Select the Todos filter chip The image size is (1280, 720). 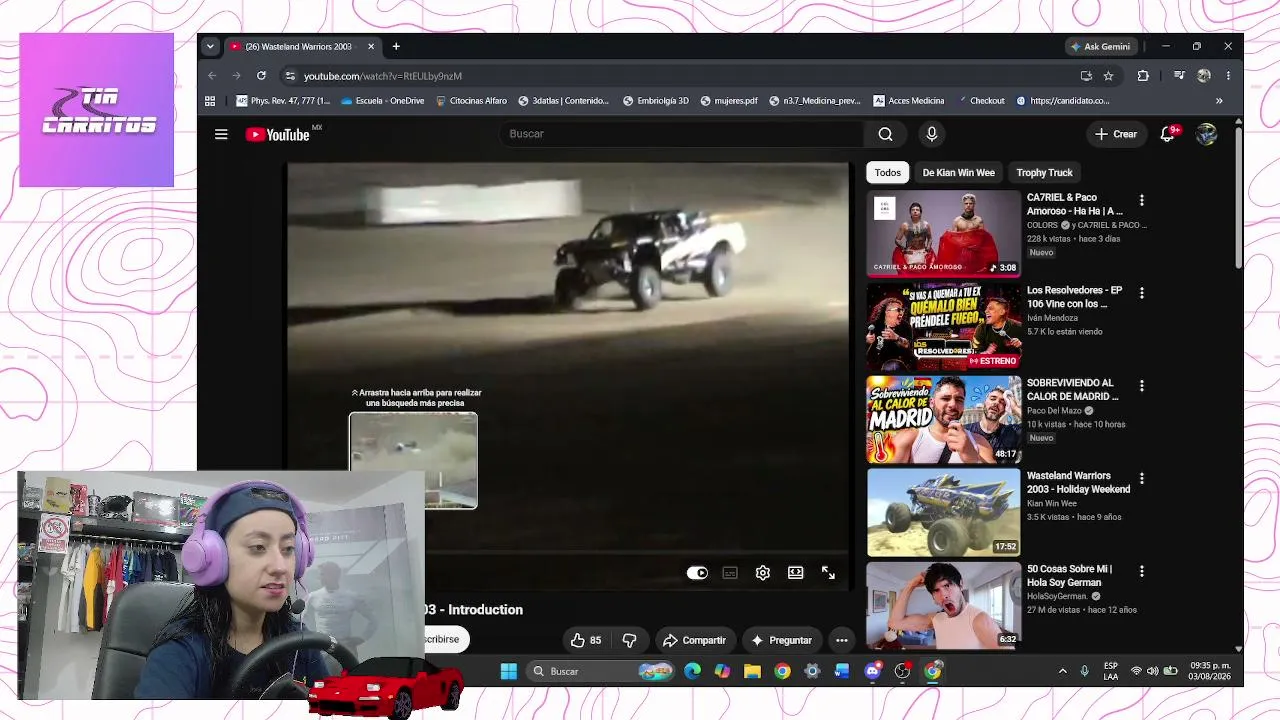pos(888,173)
